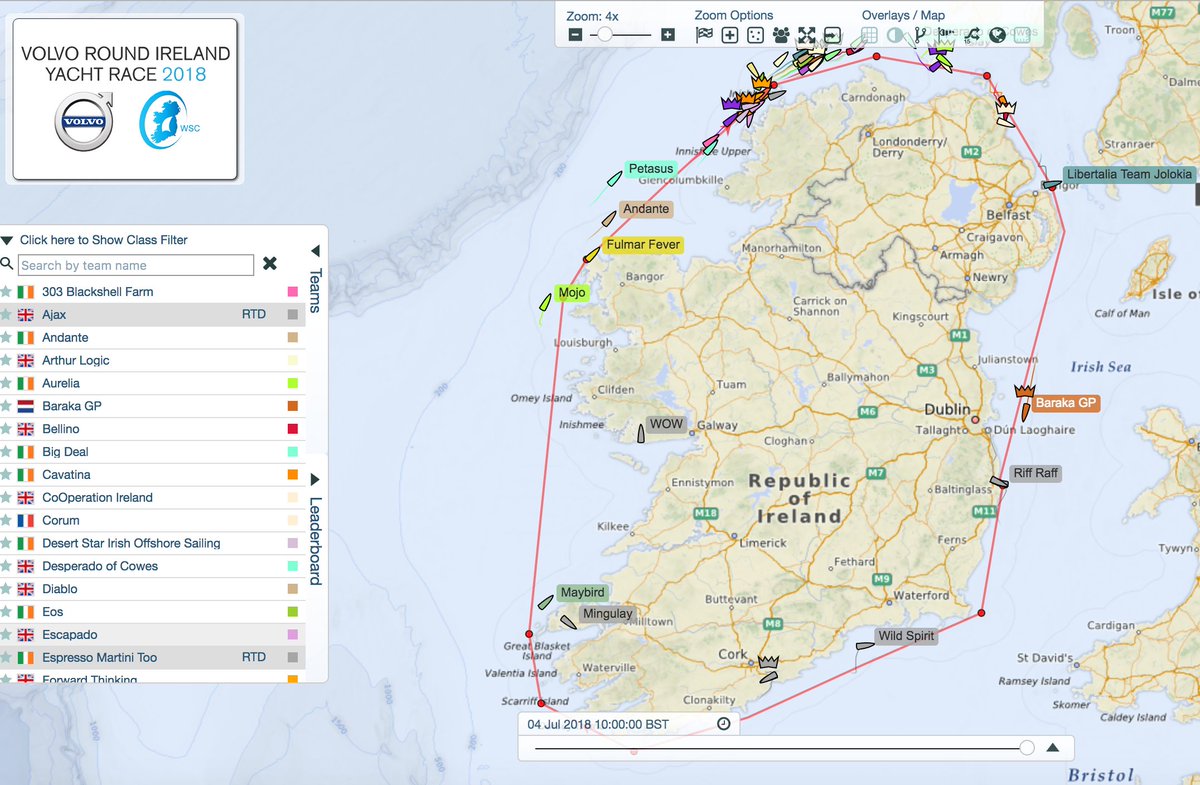The width and height of the screenshot is (1200, 785).
Task: Click Bellino's red color swatch
Action: (293, 429)
